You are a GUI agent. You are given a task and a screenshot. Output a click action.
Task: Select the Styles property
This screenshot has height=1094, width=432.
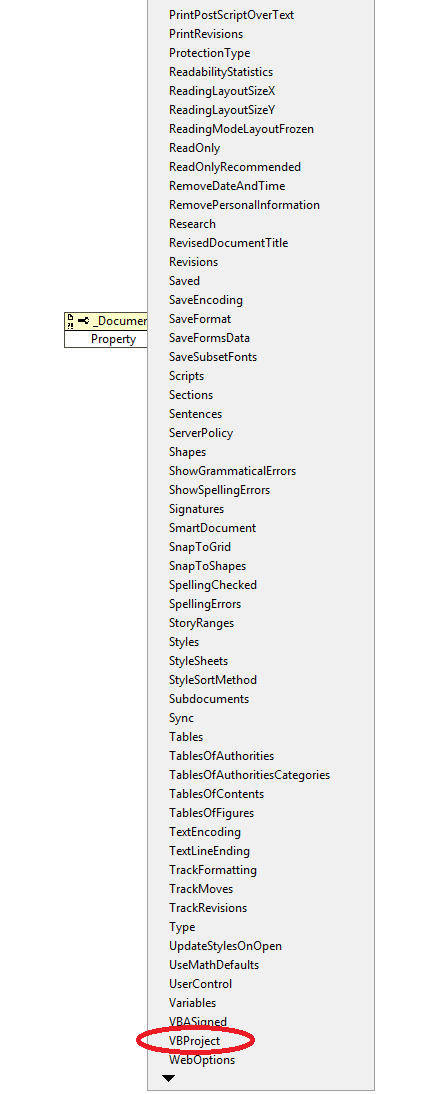click(x=184, y=642)
